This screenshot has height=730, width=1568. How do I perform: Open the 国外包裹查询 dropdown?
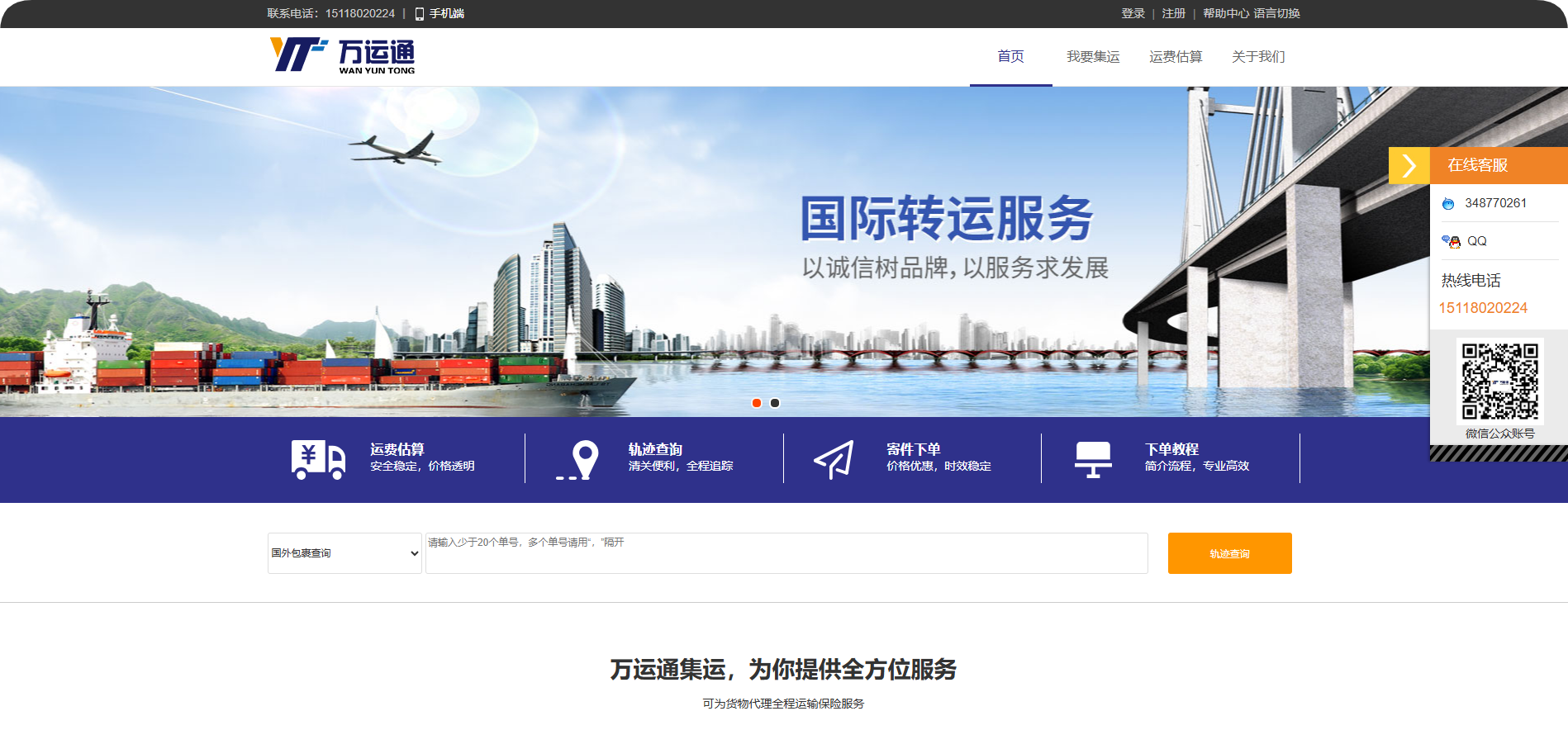point(344,553)
